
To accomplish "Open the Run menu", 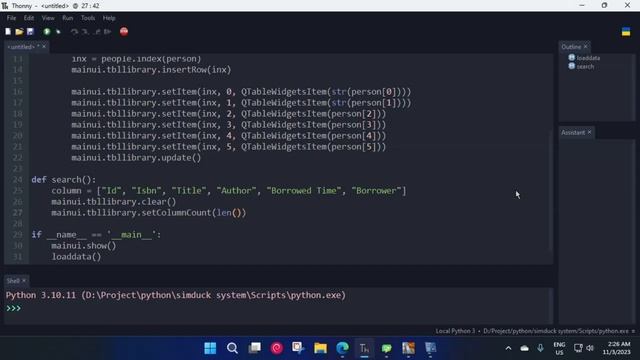I will (x=67, y=18).
